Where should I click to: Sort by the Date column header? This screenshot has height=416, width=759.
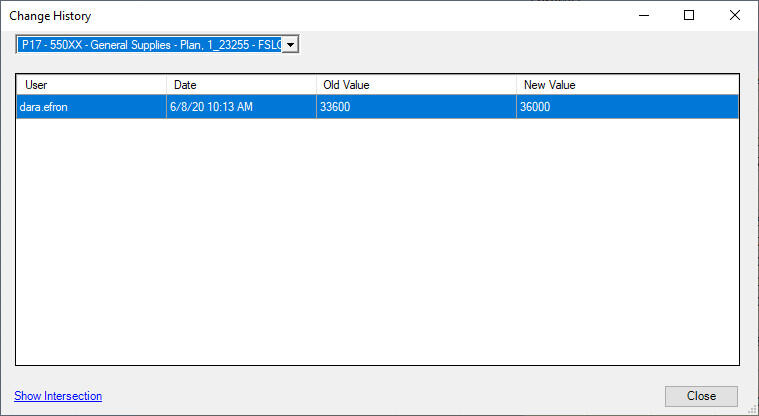(241, 85)
